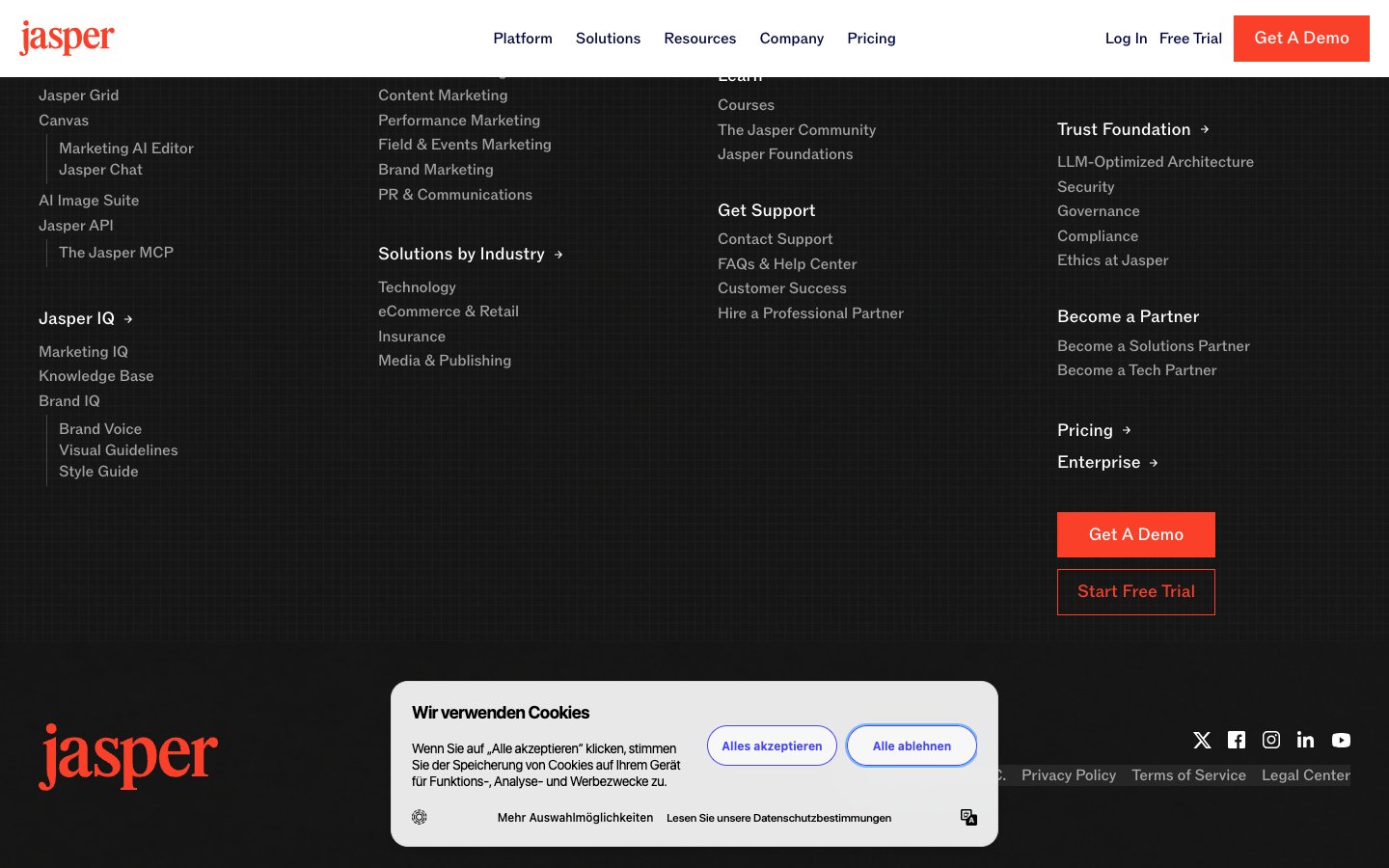Click the Jasper logo in top header
The height and width of the screenshot is (868, 1389).
(x=67, y=39)
